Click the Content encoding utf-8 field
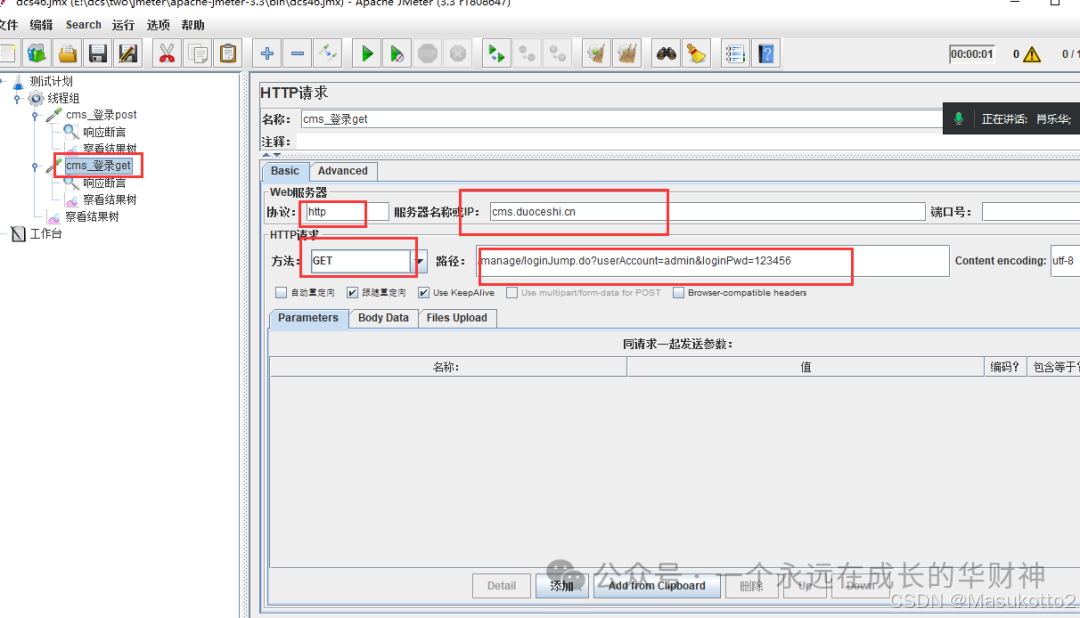Viewport: 1080px width, 618px height. 1065,261
